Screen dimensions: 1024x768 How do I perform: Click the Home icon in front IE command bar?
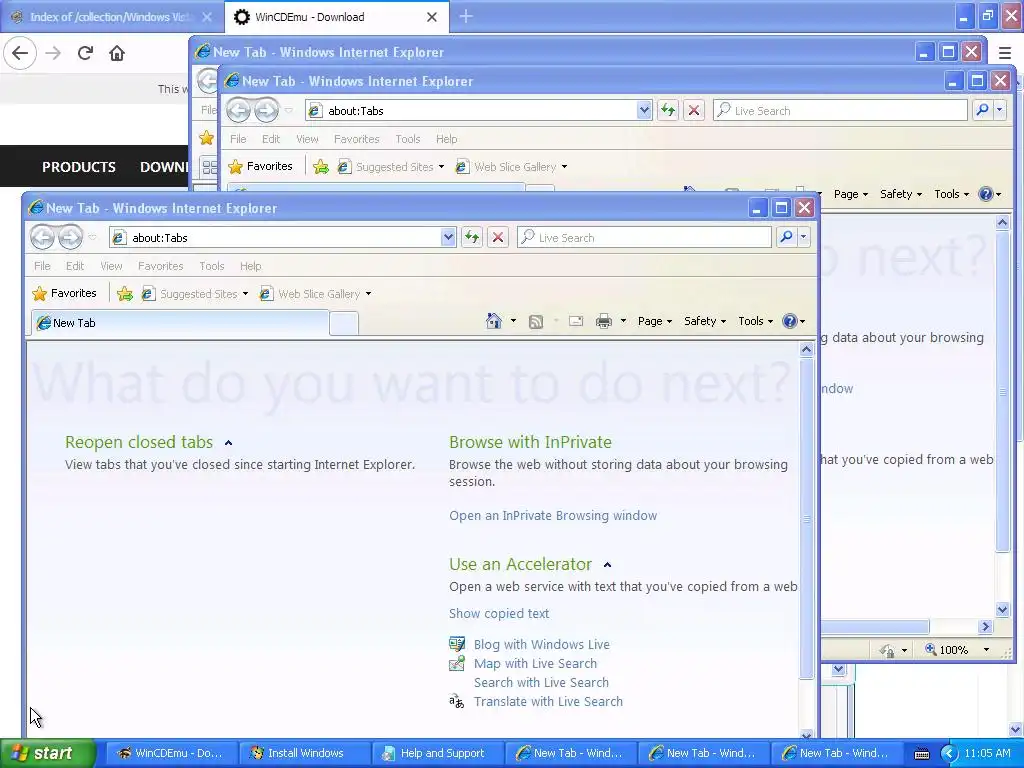pyautogui.click(x=494, y=321)
